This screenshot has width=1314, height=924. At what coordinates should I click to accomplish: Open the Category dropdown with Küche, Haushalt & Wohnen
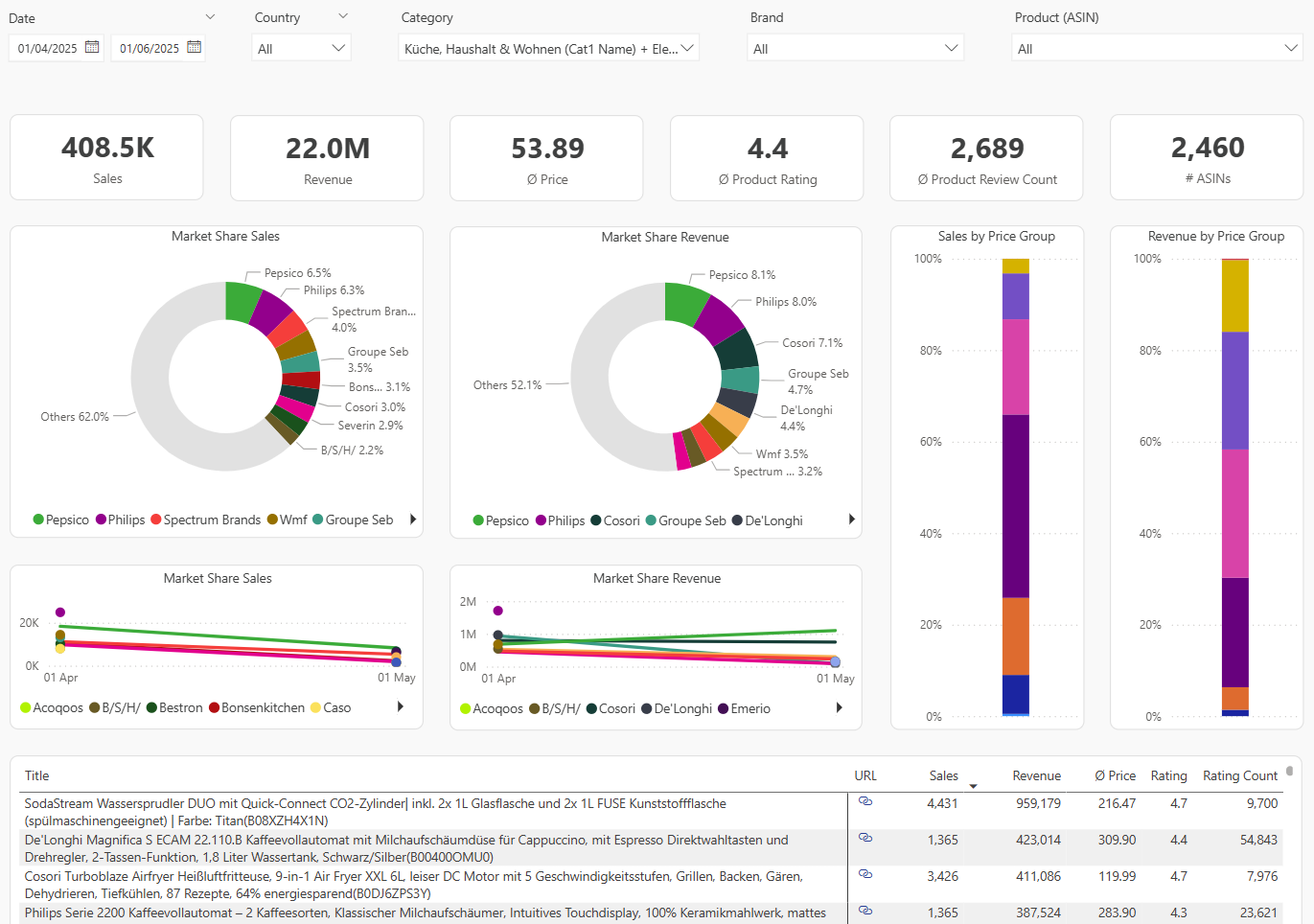tap(548, 48)
